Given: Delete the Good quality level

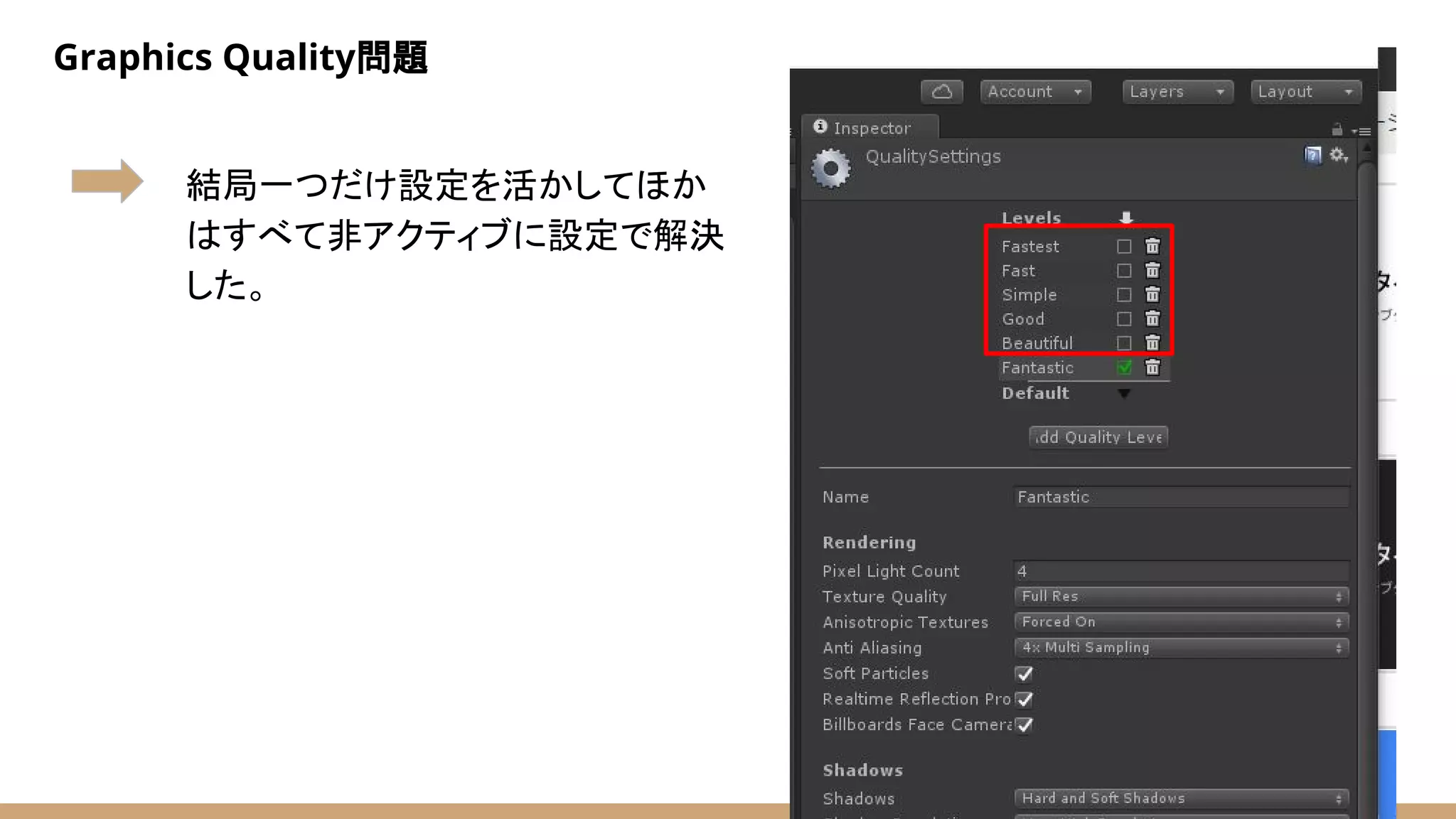Looking at the screenshot, I should tap(1152, 318).
